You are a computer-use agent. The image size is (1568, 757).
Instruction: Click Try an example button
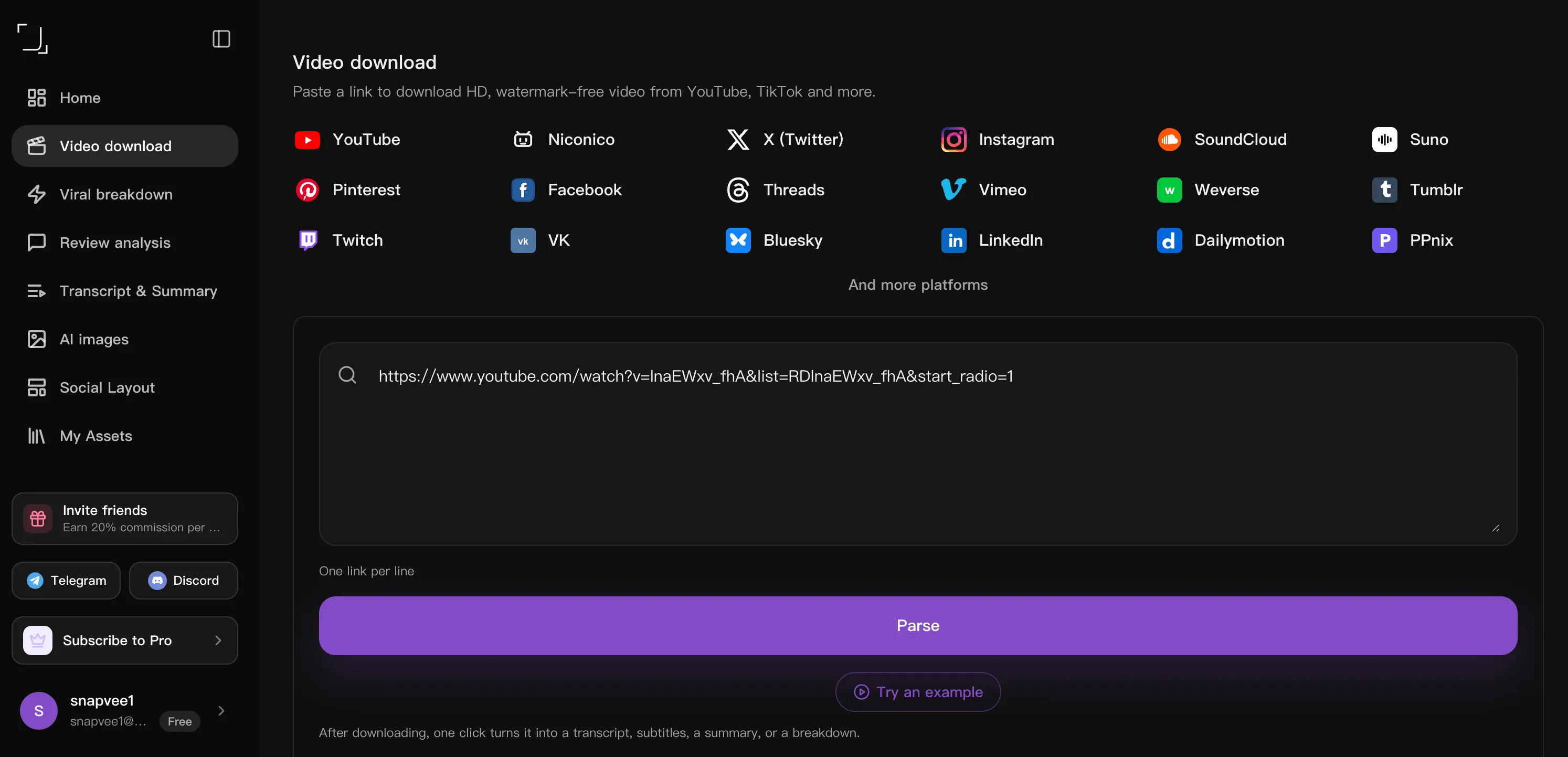coord(917,692)
